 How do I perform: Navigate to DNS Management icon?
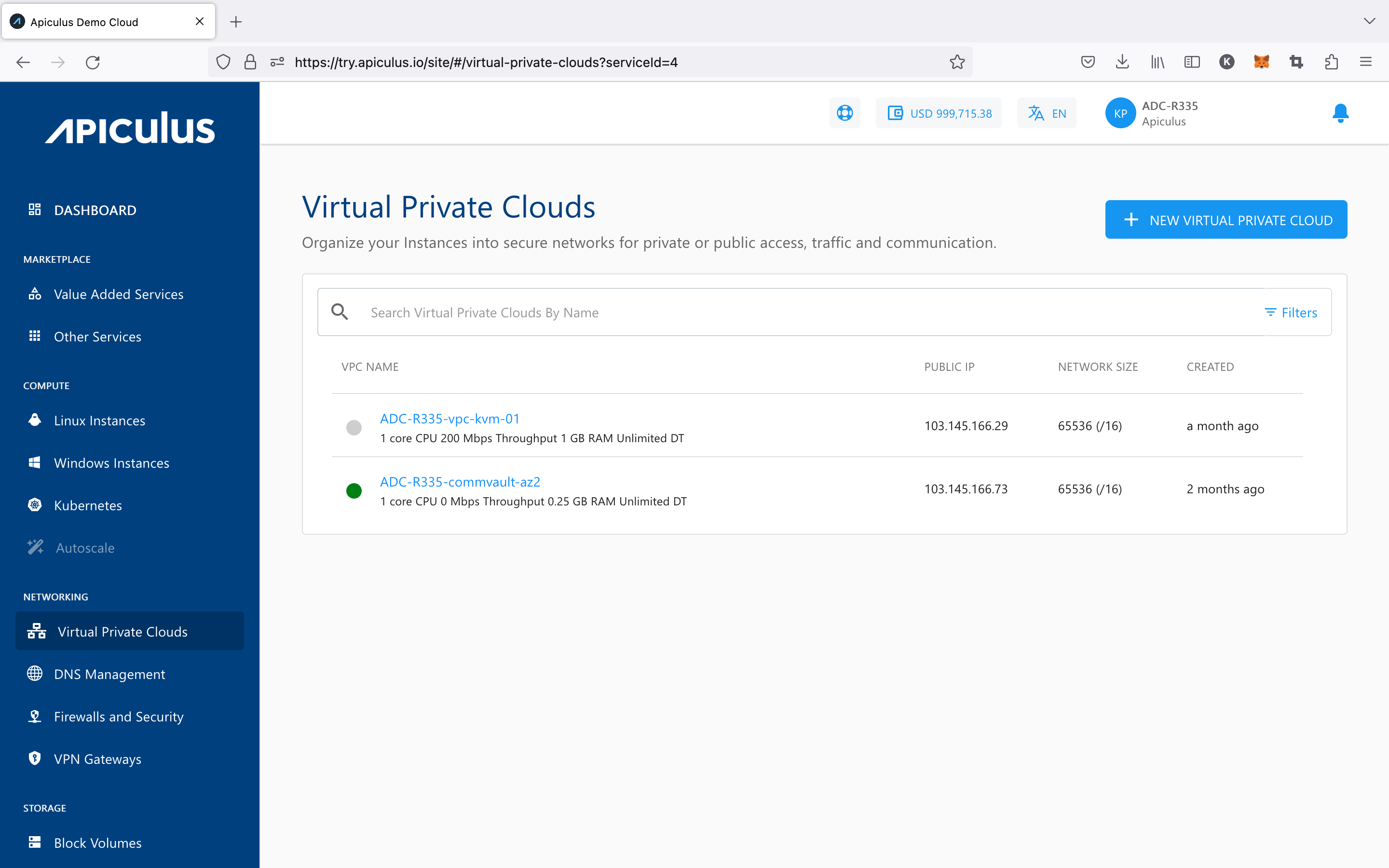[x=35, y=674]
